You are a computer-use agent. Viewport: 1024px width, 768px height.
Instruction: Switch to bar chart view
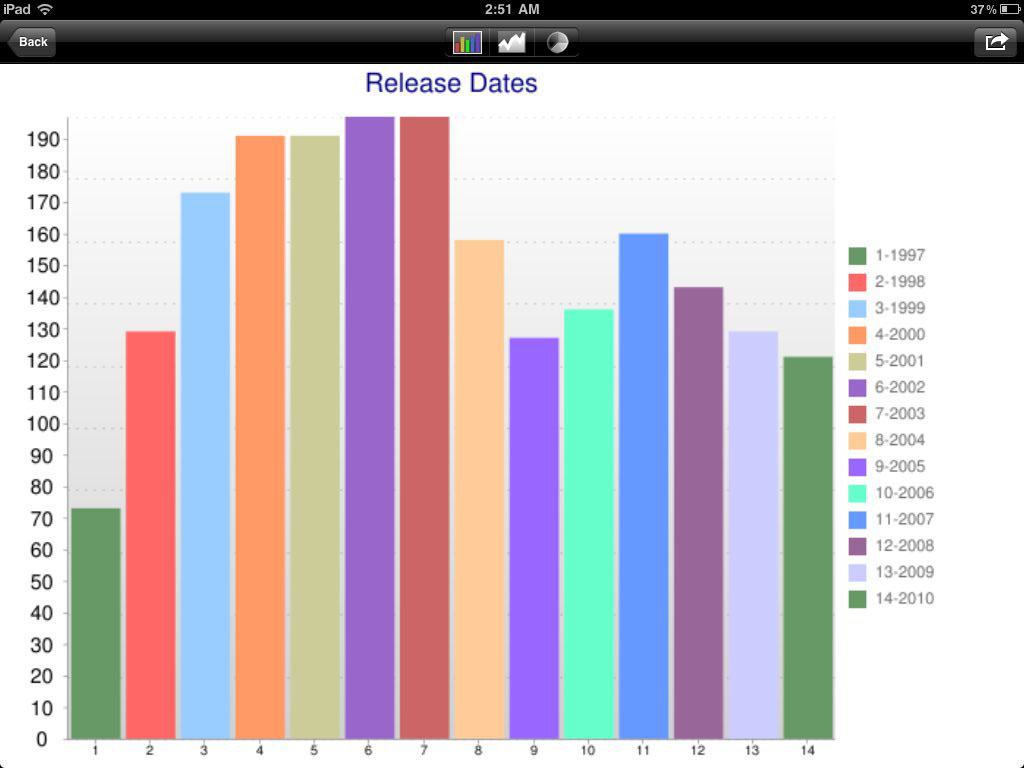[467, 42]
